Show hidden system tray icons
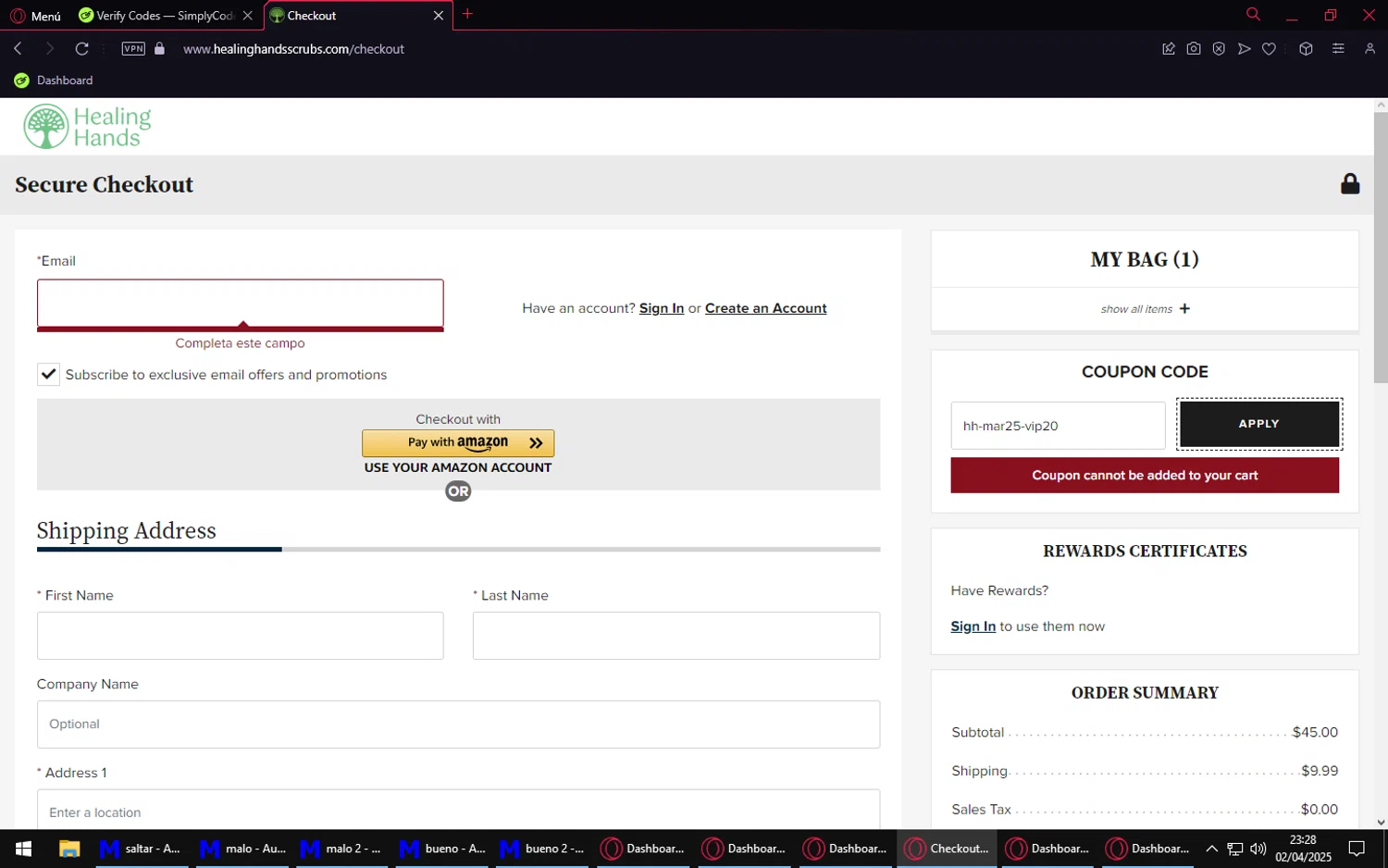Screen dimensions: 1388x868 [1211, 849]
